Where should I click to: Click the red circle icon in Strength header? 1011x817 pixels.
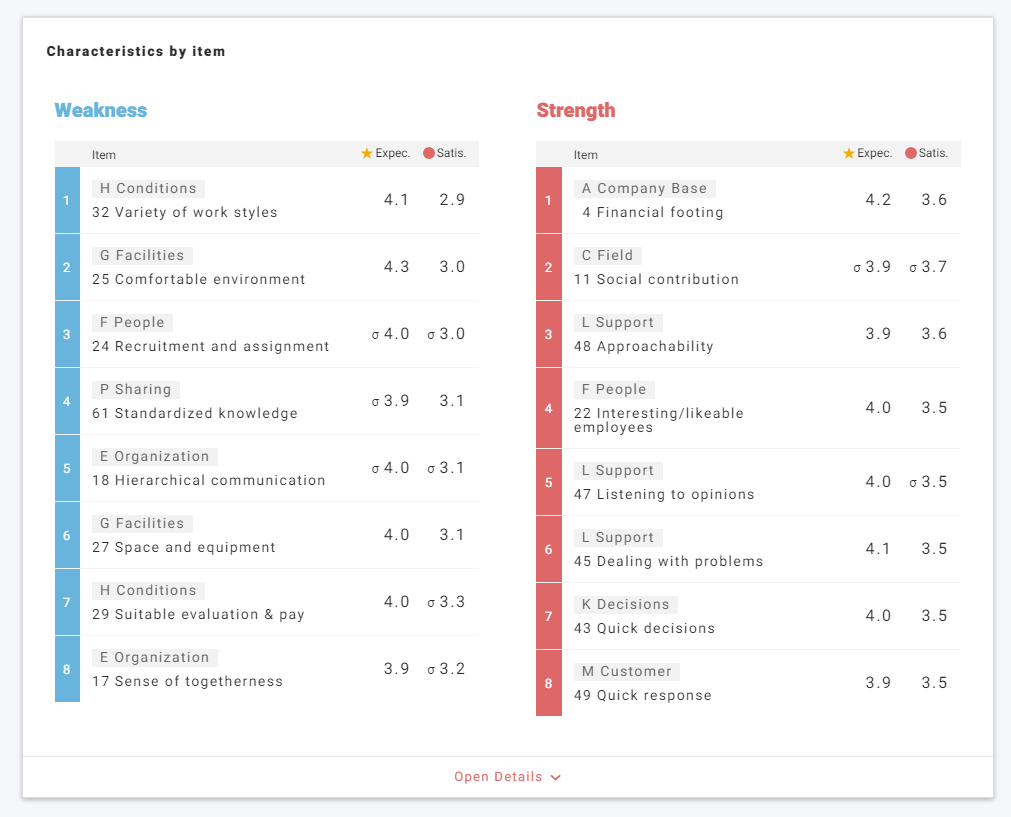pos(911,154)
